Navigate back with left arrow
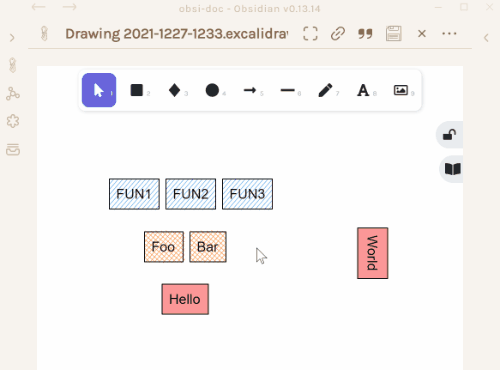Screen dimensions: 500x370 coord(38,7)
